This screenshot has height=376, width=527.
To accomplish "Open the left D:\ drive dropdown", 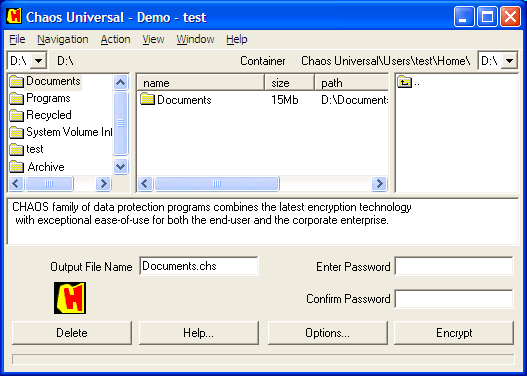I will 39,61.
